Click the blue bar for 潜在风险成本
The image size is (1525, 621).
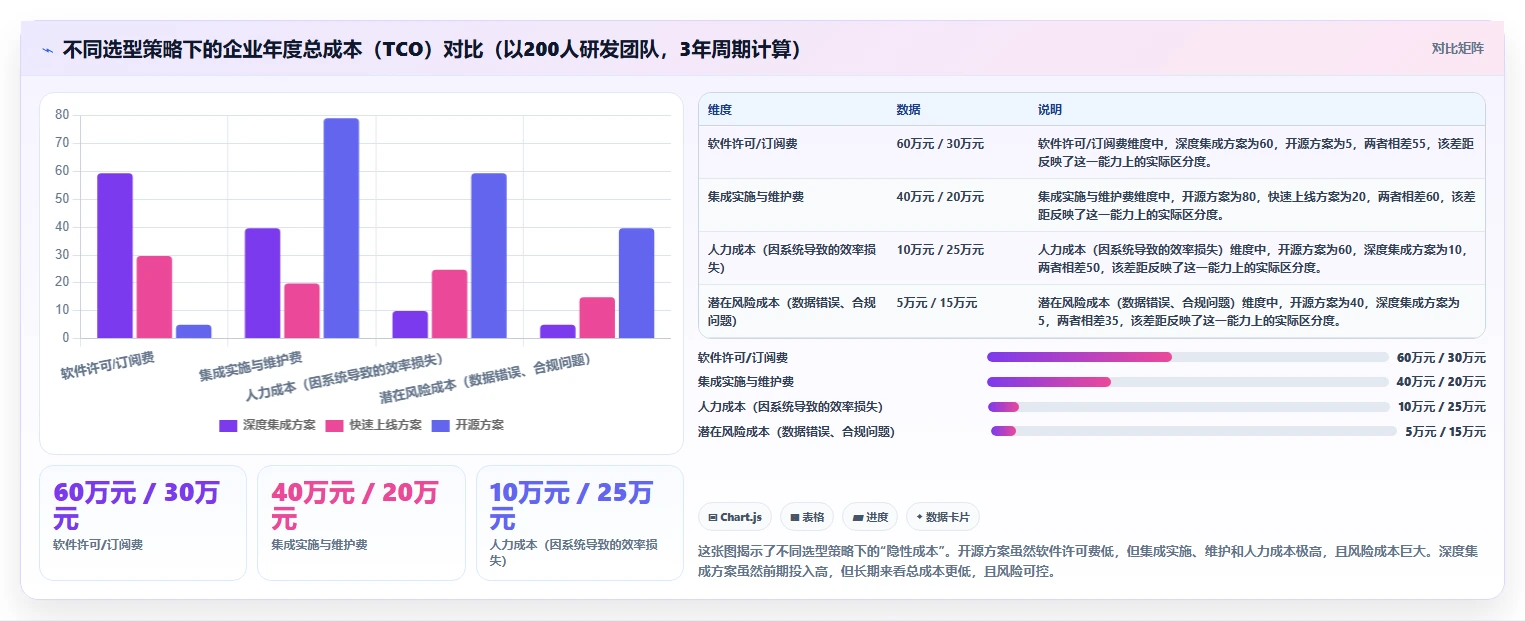click(x=637, y=283)
